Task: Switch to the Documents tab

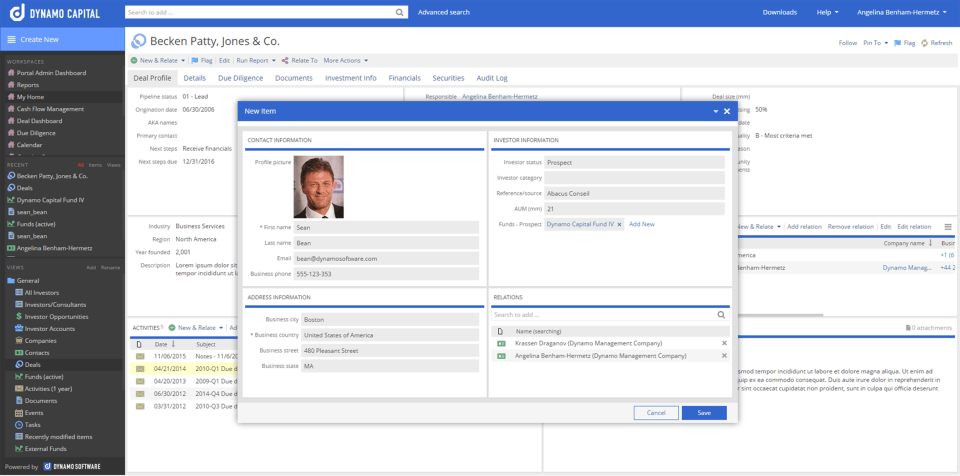Action: pos(294,78)
